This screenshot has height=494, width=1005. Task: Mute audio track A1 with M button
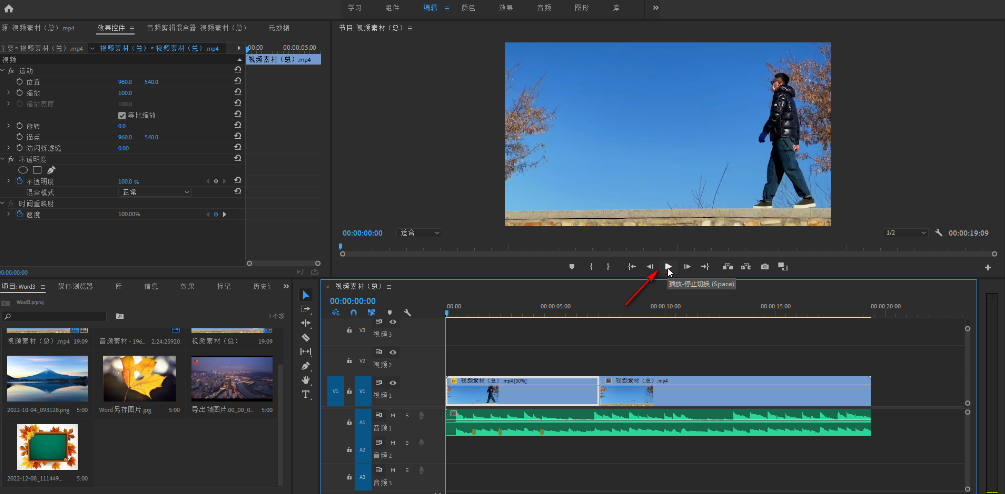tap(393, 415)
